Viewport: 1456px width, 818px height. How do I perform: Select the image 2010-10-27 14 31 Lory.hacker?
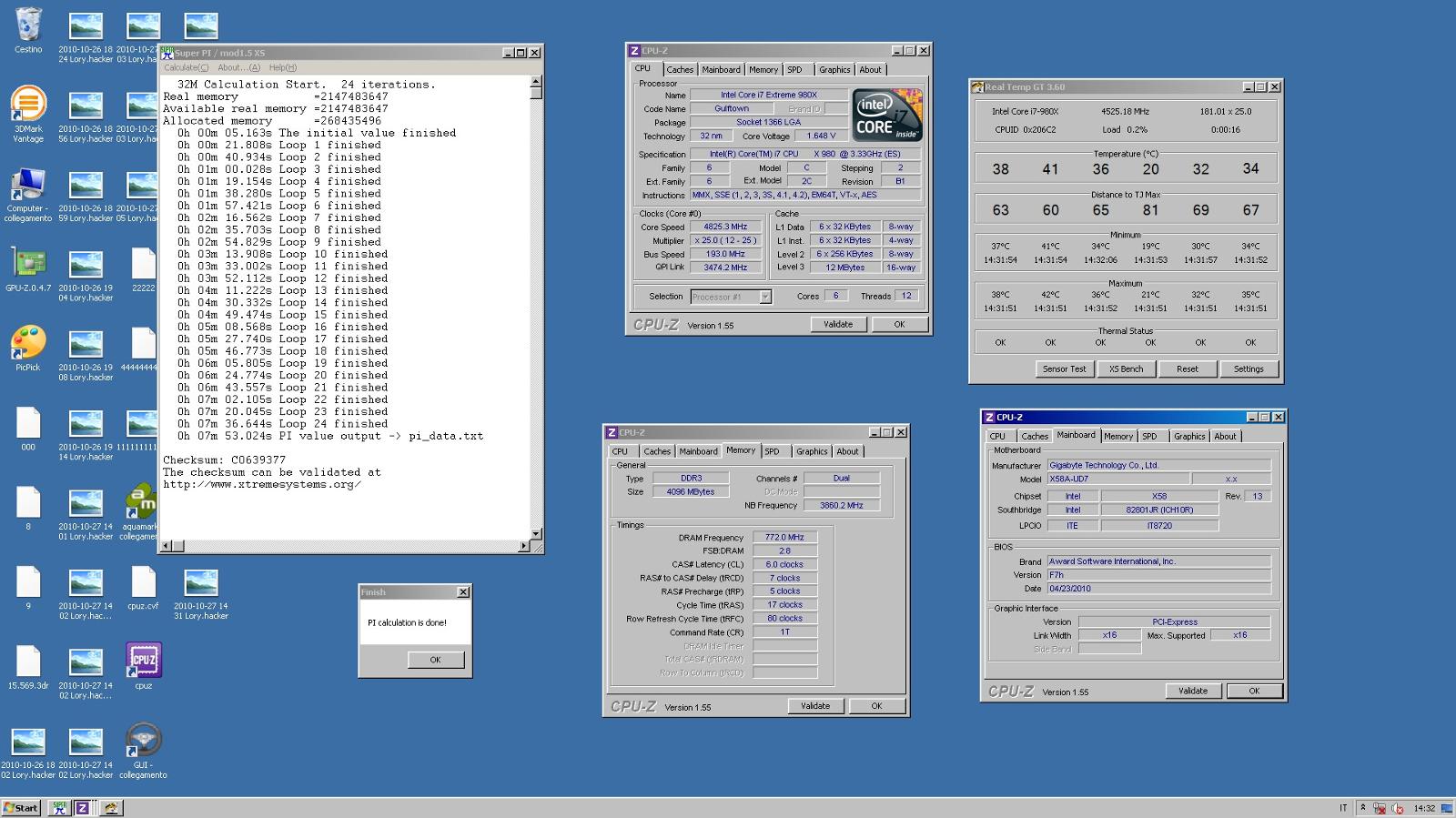click(200, 592)
